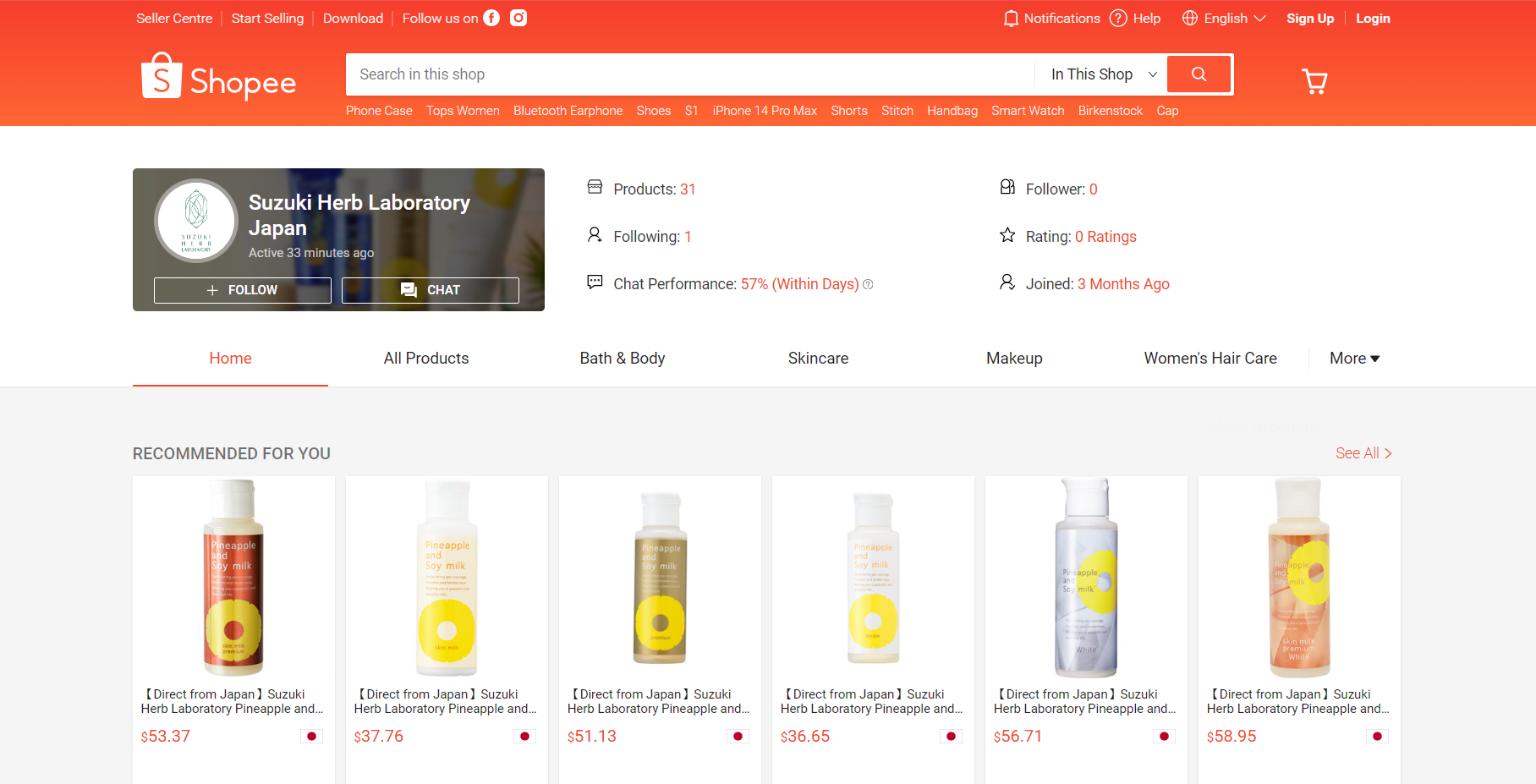Open the In This Shop scope dropdown

point(1104,74)
